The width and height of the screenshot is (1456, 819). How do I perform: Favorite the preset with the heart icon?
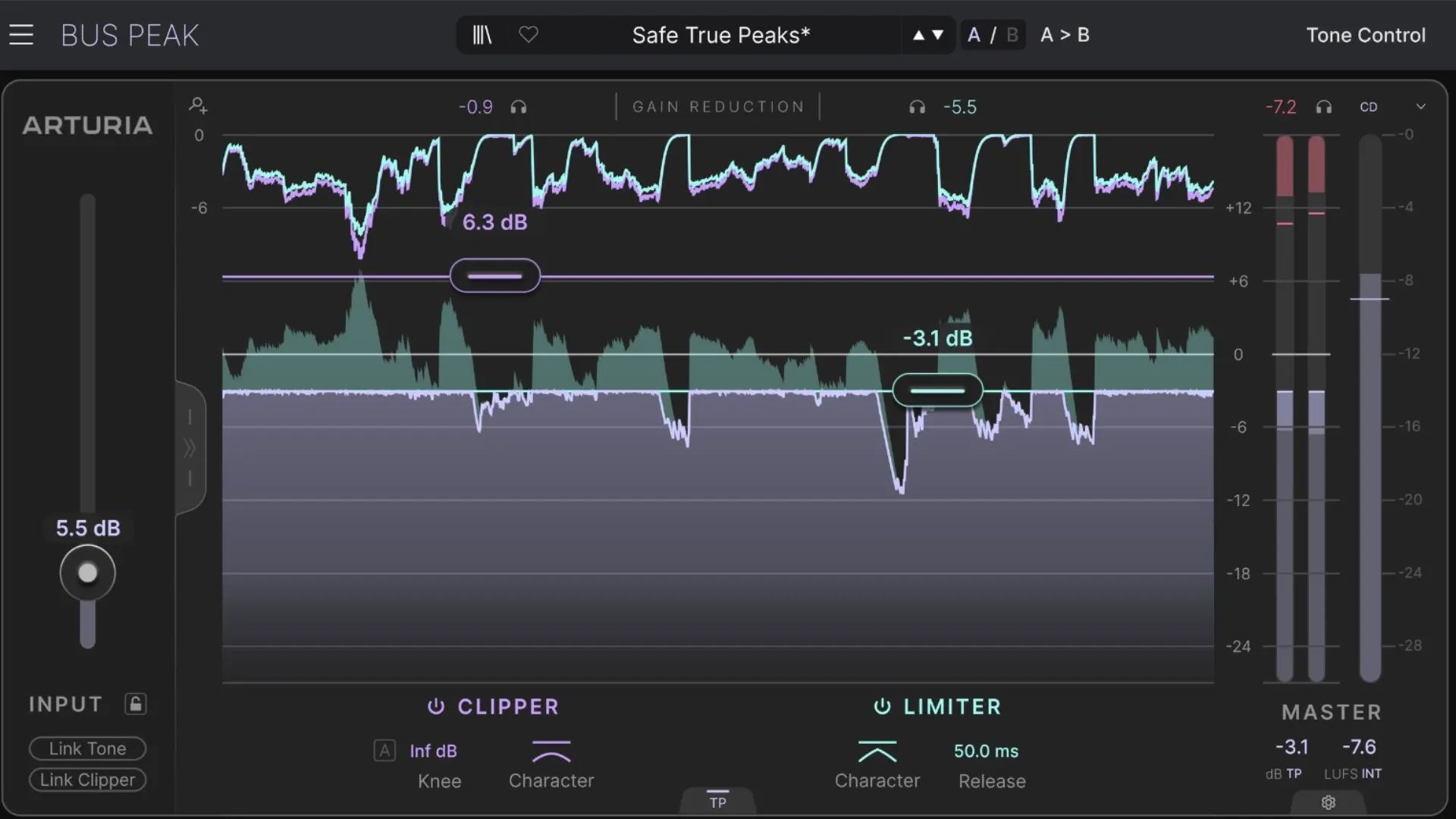coord(529,35)
